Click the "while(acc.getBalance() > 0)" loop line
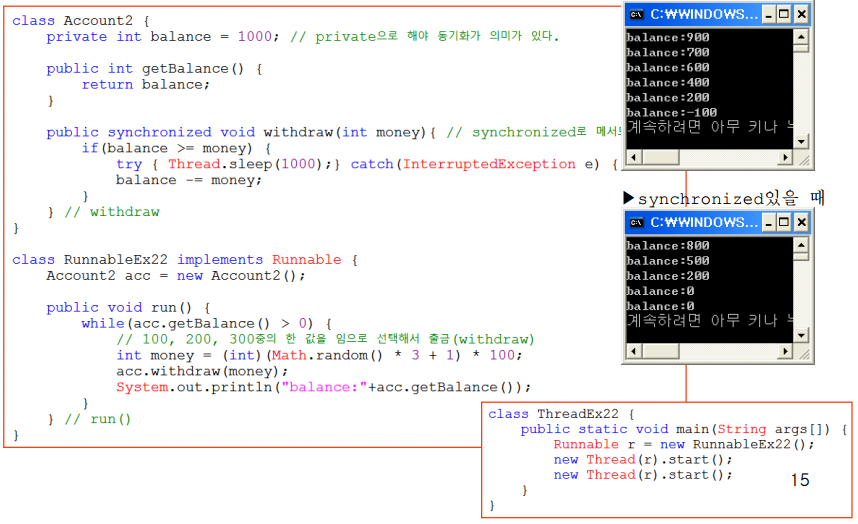The width and height of the screenshot is (858, 524). [x=206, y=324]
